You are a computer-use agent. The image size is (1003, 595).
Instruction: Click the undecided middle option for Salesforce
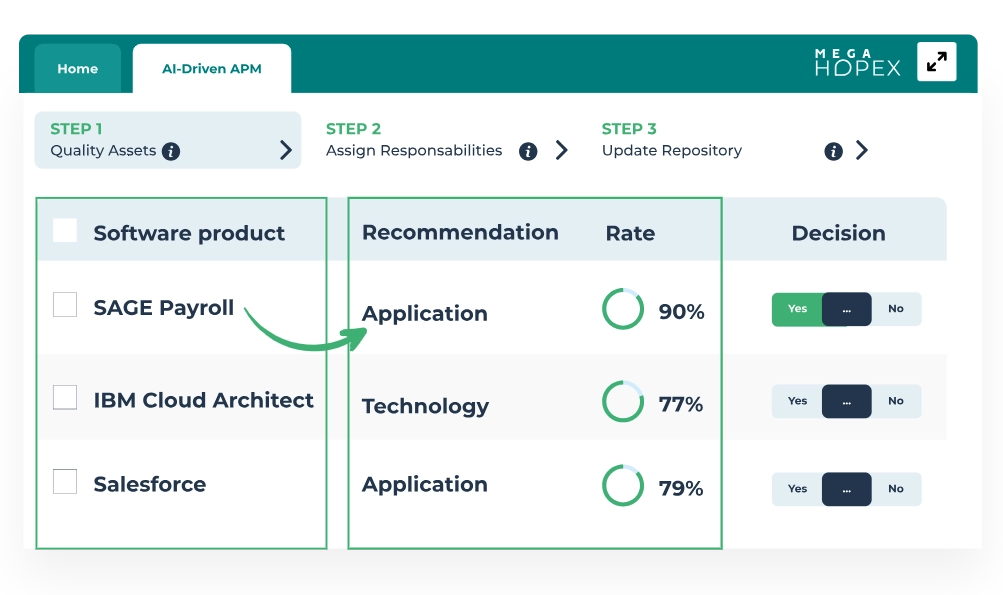(x=847, y=489)
